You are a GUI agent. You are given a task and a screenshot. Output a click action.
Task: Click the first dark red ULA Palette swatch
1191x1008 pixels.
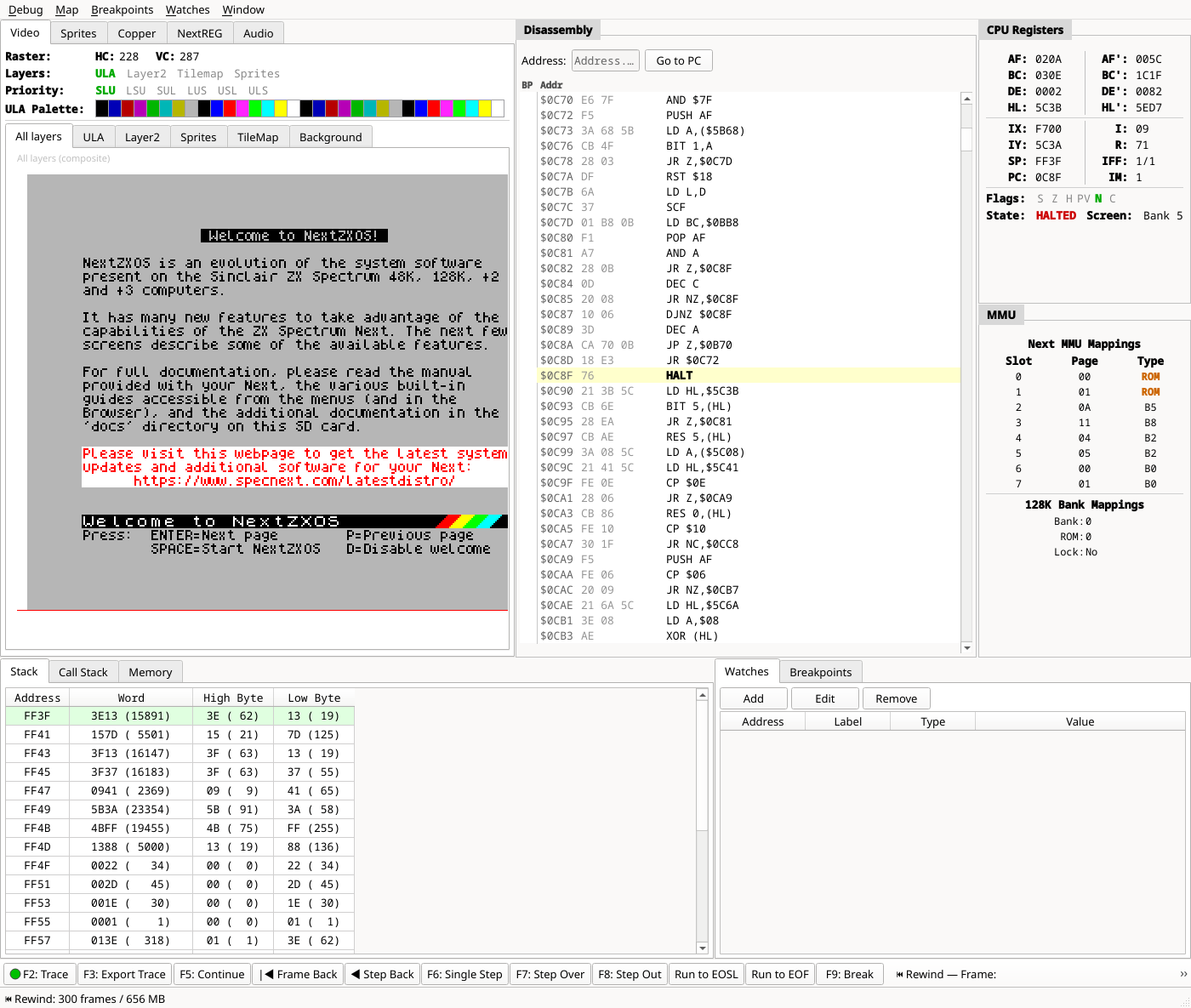tap(128, 108)
